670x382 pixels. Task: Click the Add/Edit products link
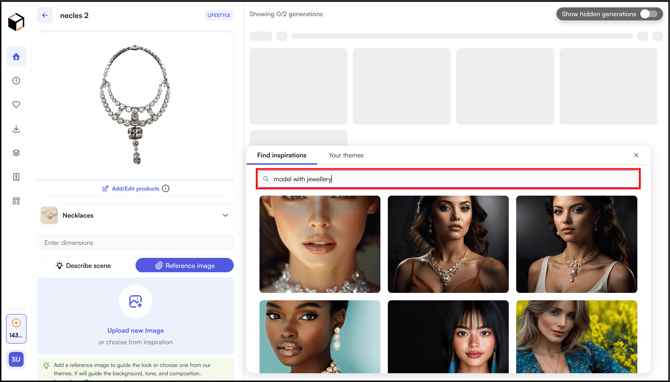point(131,188)
